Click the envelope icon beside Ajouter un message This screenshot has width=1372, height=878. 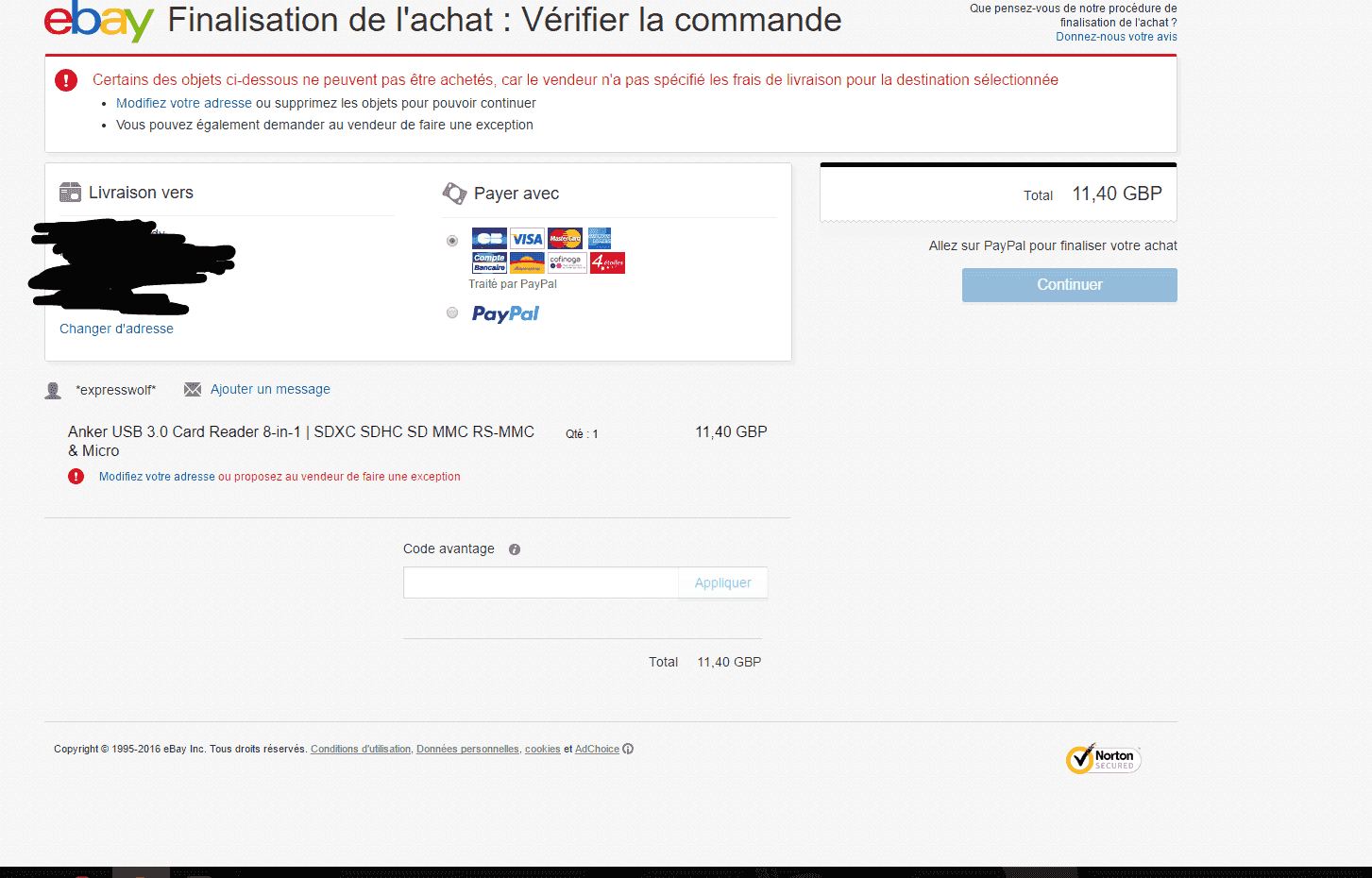click(193, 389)
